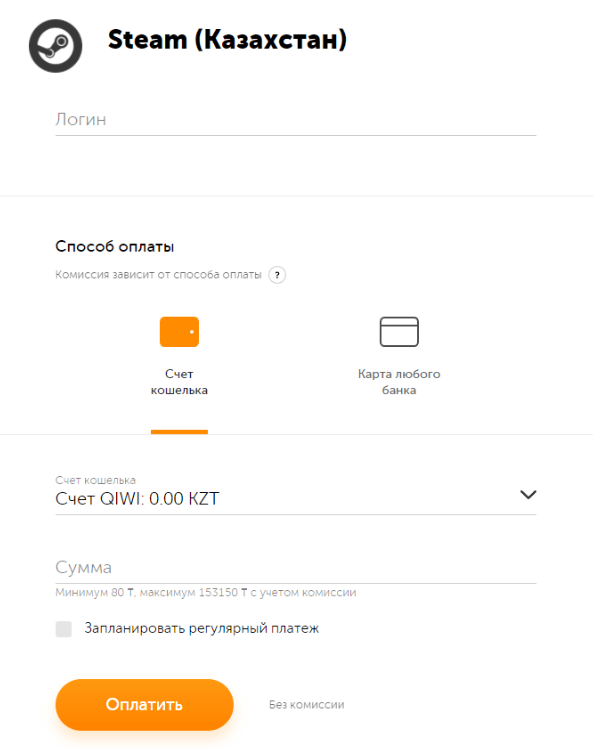Click small "Счет кошелька" dropdown label
This screenshot has width=593, height=748.
tap(95, 480)
